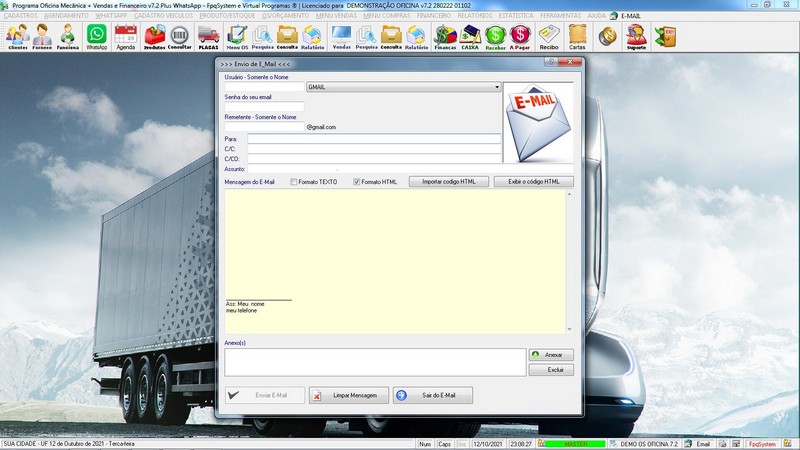Viewport: 800px width, 450px height.
Task: Focus the Usuário name input field
Action: tap(264, 87)
